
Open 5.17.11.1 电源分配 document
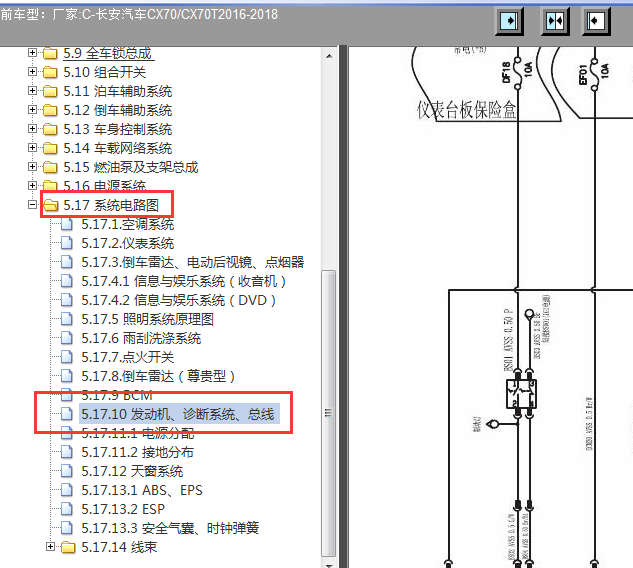click(x=138, y=433)
